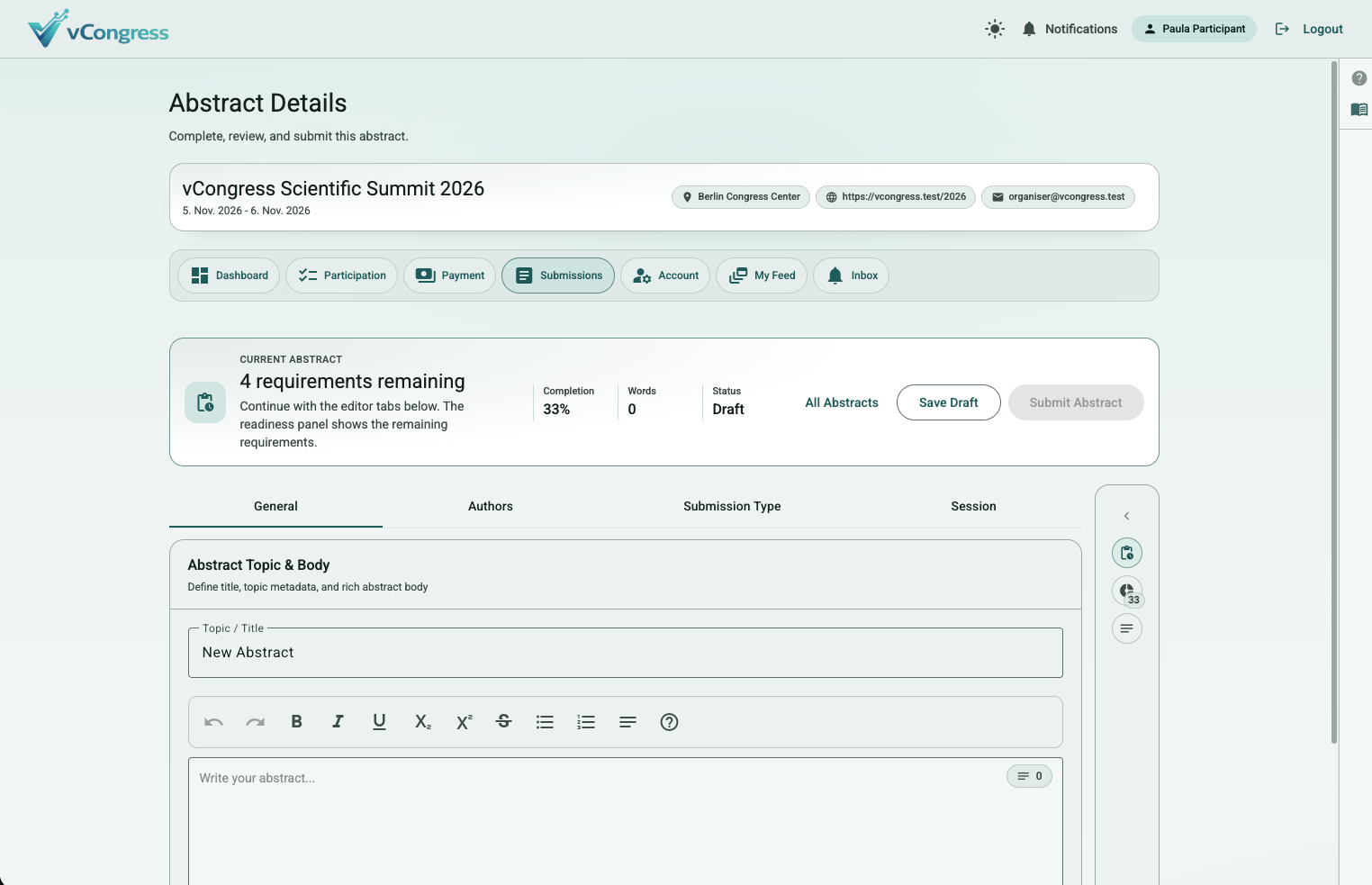Open the book guide icon in right sidebar
The width and height of the screenshot is (1372, 885).
[1359, 110]
